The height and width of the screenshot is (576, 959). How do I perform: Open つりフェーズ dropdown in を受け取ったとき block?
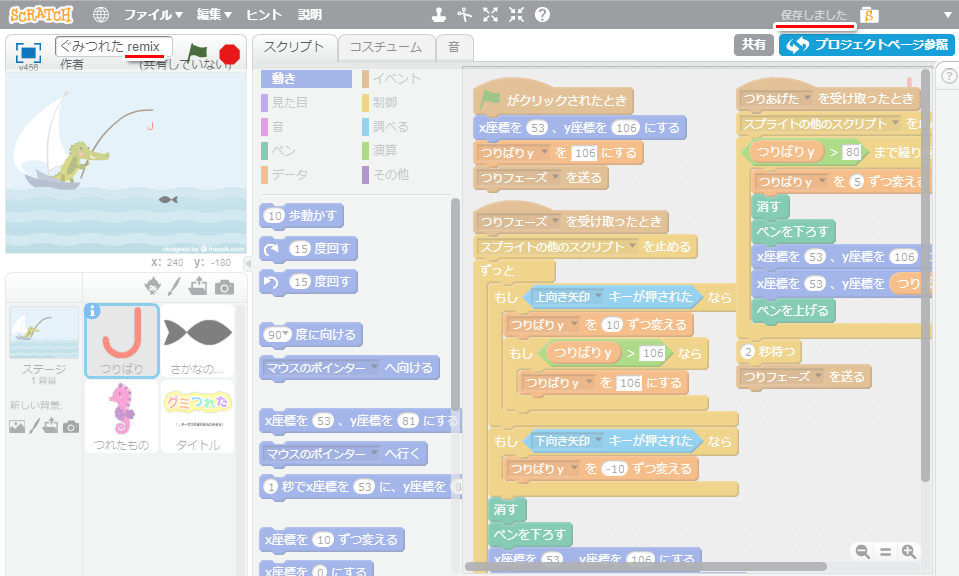click(x=555, y=221)
